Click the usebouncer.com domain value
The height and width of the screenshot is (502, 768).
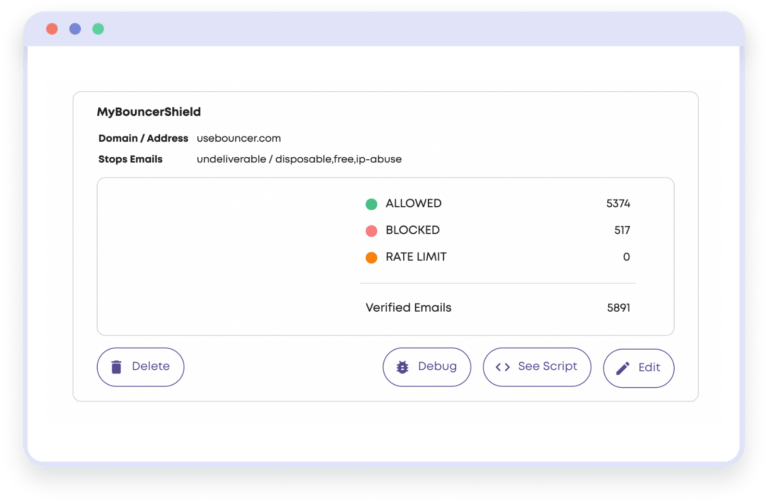pyautogui.click(x=239, y=138)
